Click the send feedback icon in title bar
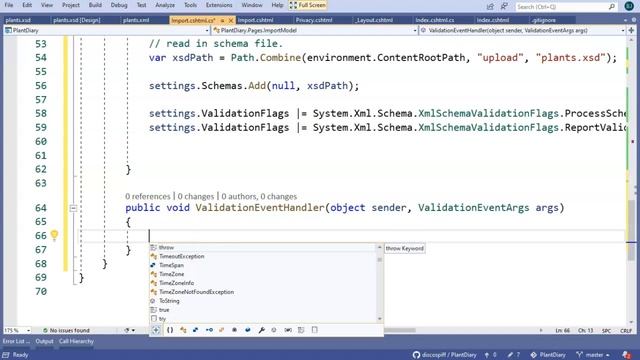The image size is (640, 360). point(504,7)
